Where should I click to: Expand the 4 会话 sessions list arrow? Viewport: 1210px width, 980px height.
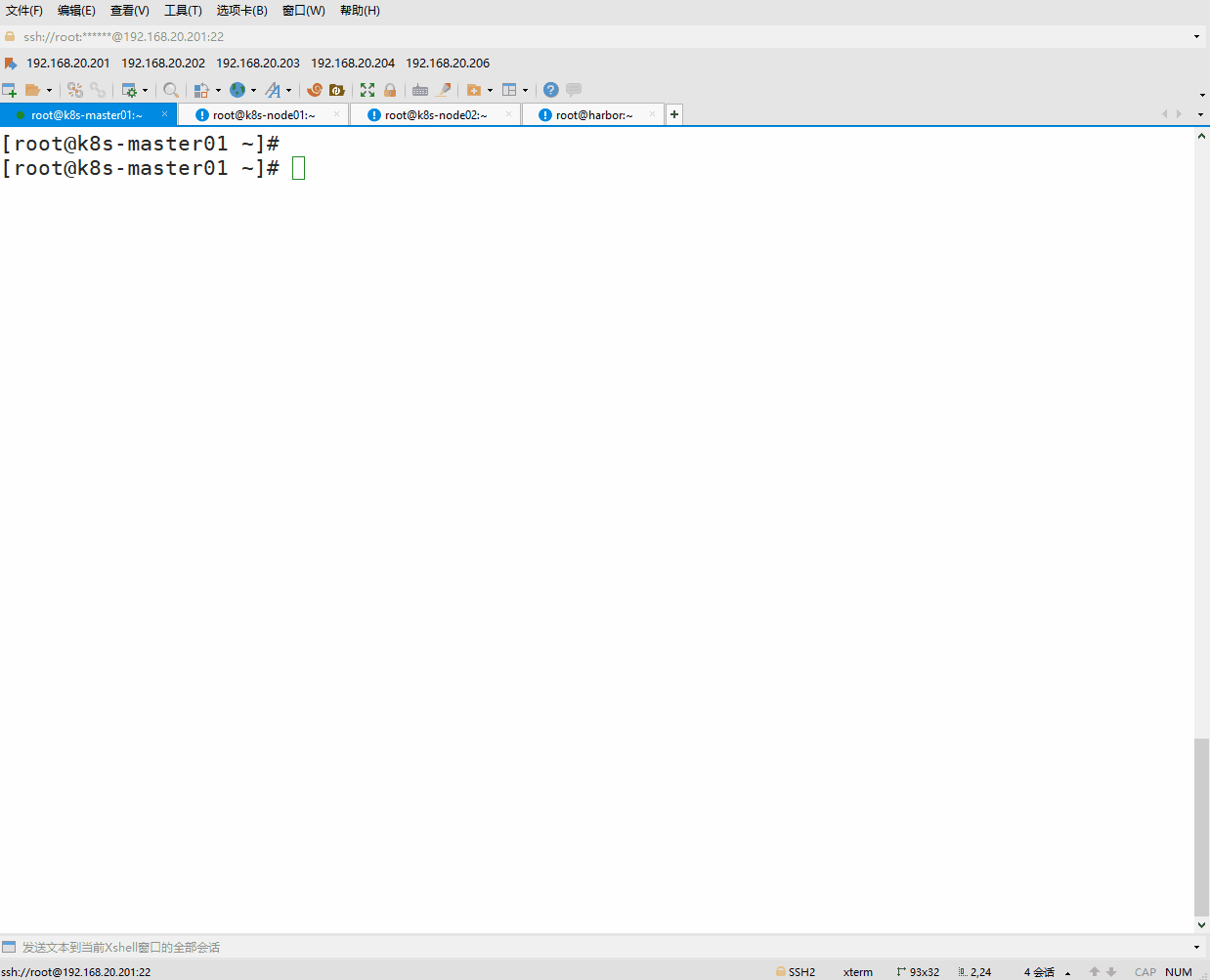coord(1067,973)
